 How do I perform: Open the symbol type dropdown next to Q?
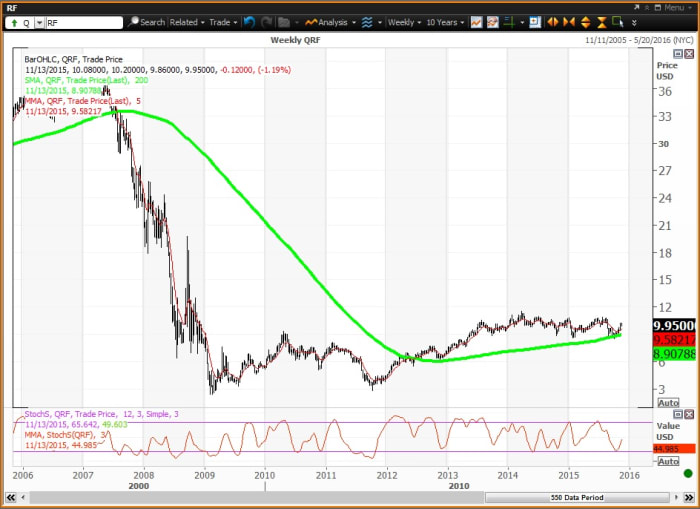pyautogui.click(x=39, y=23)
